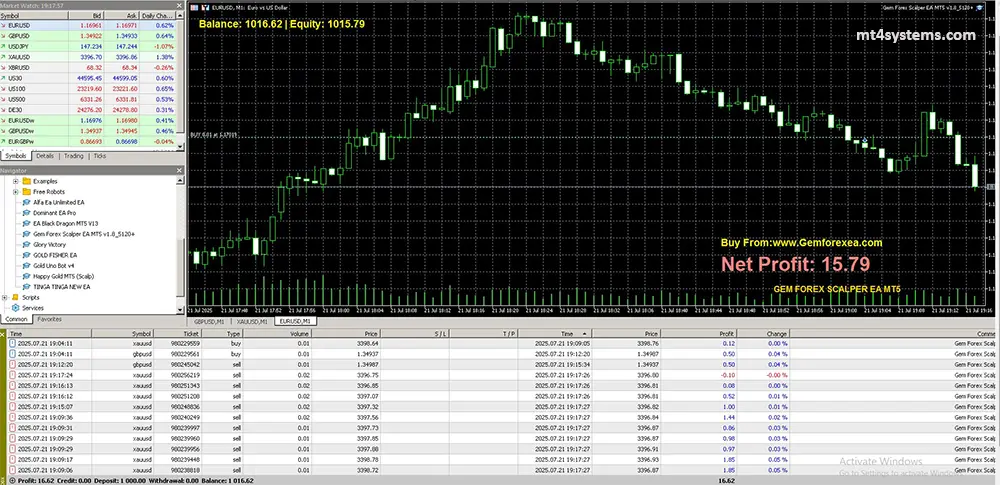Click the Volume column header in history
This screenshot has height=485, width=1000.
click(x=276, y=334)
